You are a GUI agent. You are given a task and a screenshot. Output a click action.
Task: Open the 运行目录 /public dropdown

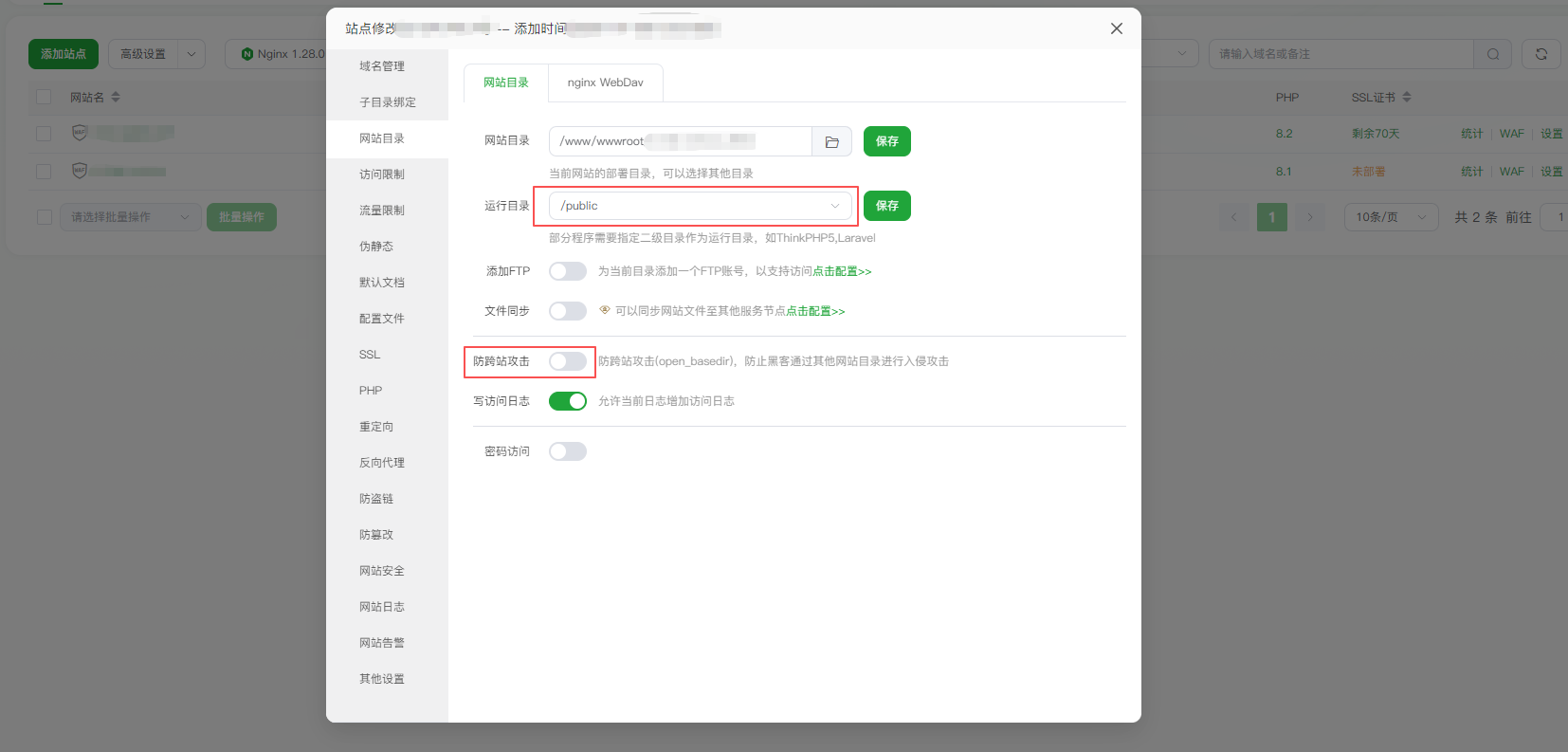click(x=700, y=206)
